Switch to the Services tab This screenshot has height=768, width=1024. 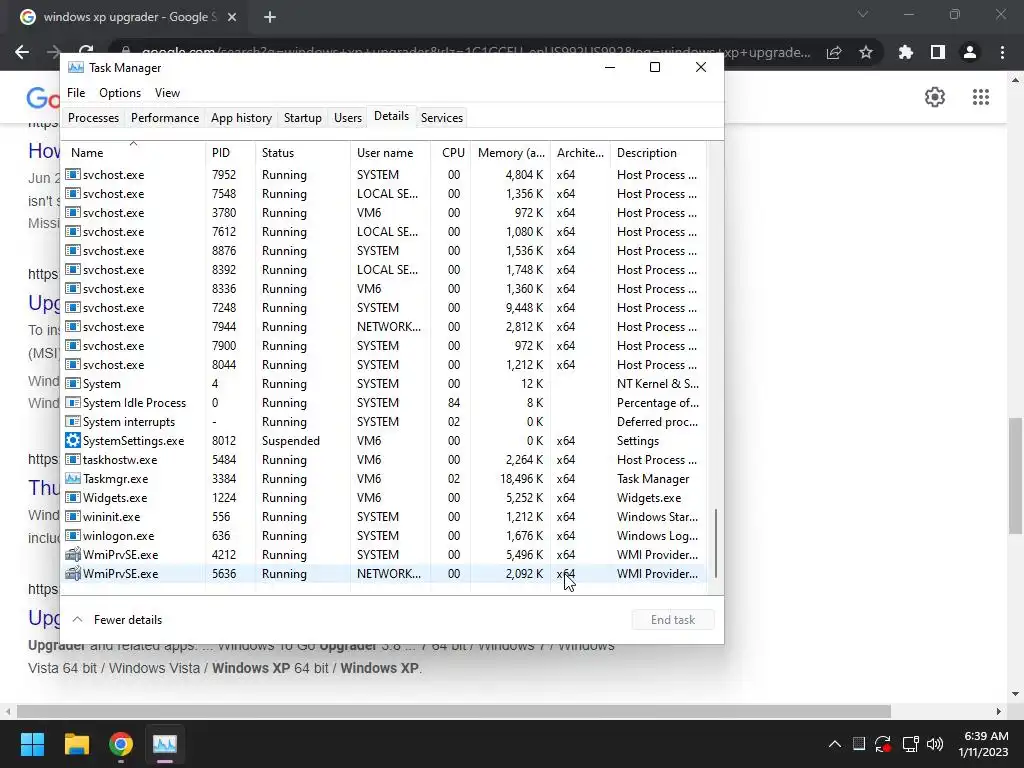click(441, 118)
